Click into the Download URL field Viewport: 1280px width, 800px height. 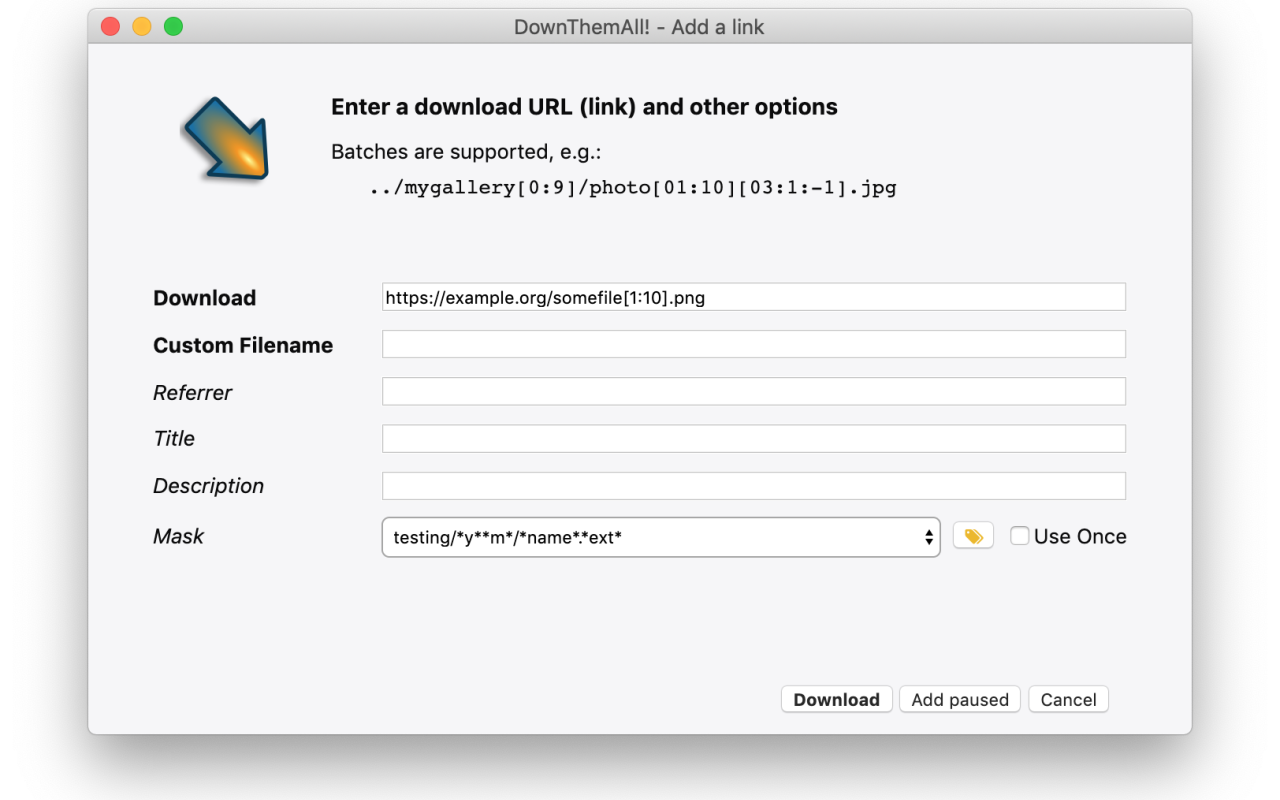pos(753,297)
